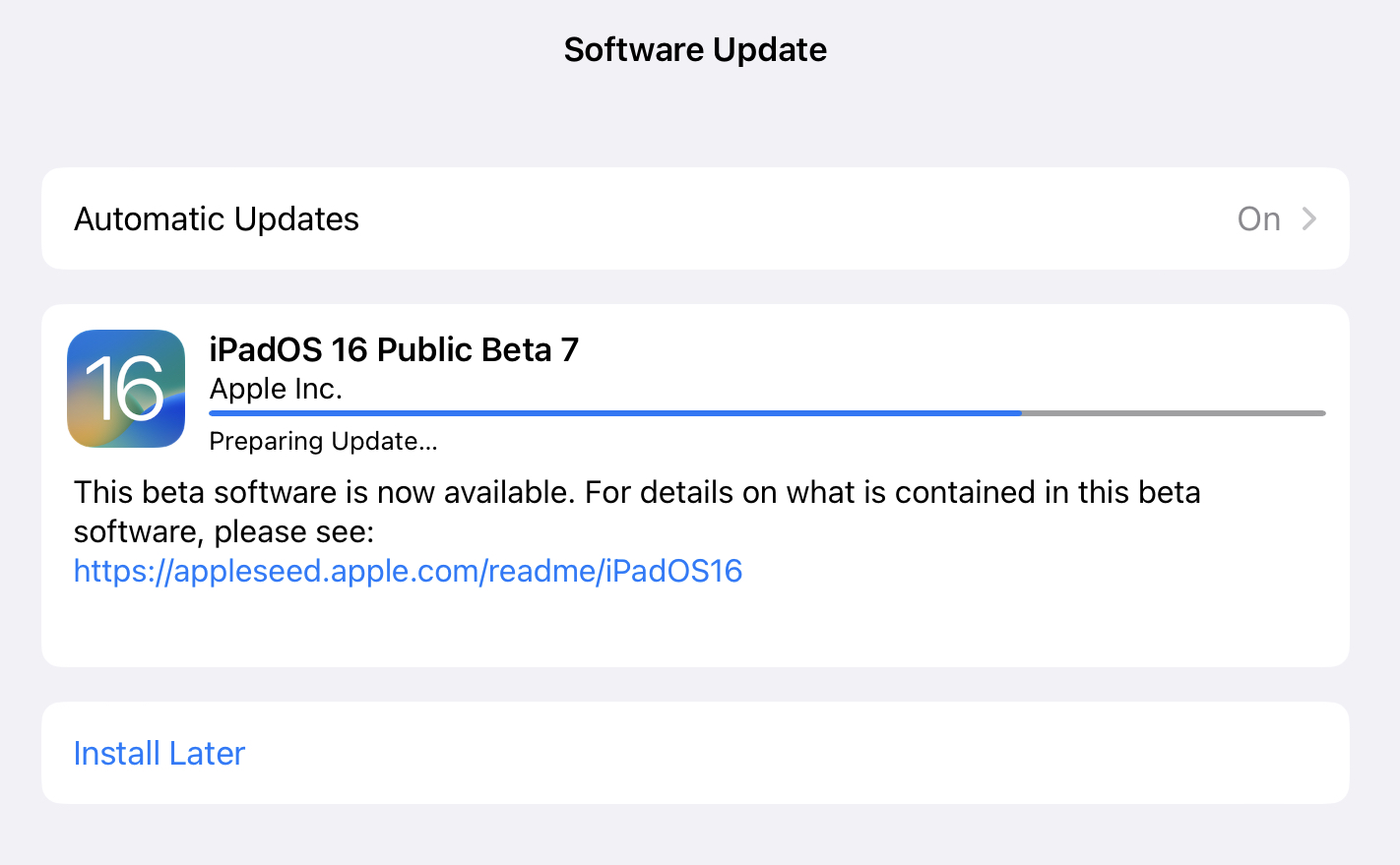Screen dimensions: 1400x865
Task: Click the gray unfilled portion of progress bar
Action: (x=1174, y=413)
